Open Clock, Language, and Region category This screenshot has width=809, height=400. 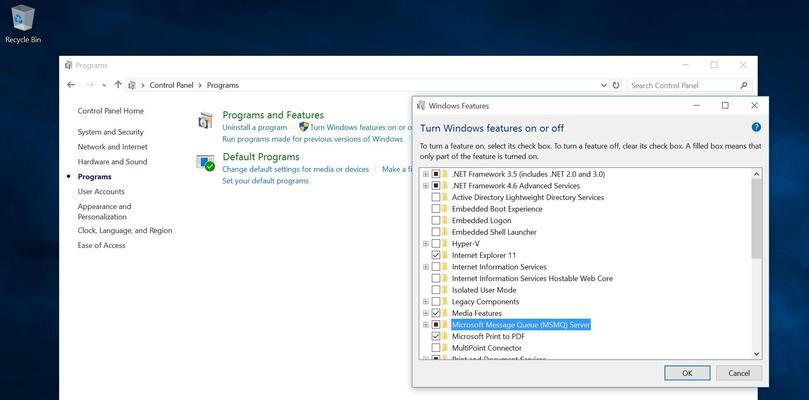[x=125, y=231]
